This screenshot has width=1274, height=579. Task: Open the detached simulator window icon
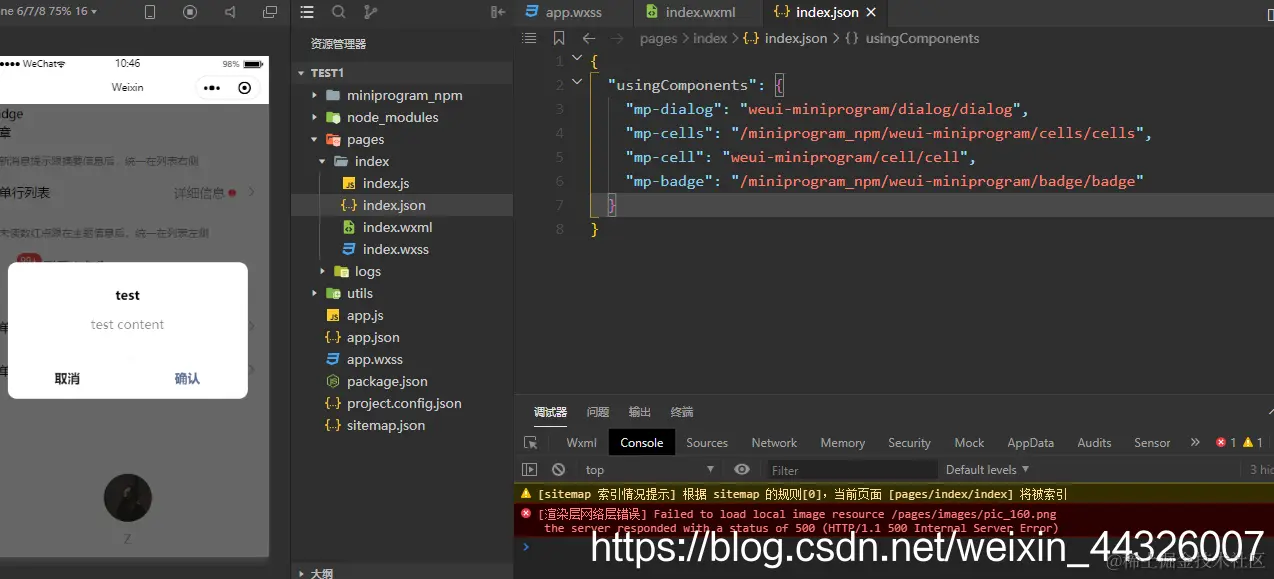270,12
